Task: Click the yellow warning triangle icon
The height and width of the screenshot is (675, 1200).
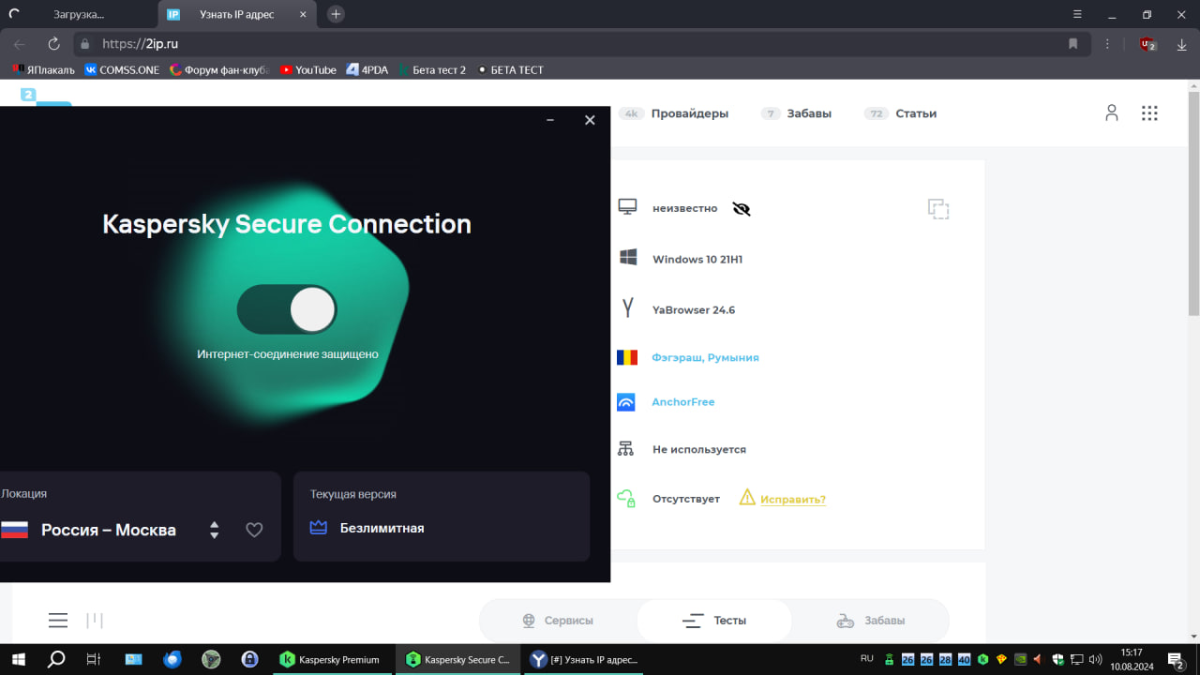Action: tap(747, 497)
